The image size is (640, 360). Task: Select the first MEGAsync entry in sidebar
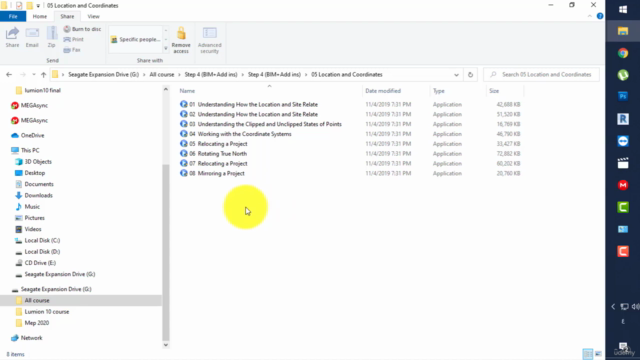pyautogui.click(x=34, y=105)
